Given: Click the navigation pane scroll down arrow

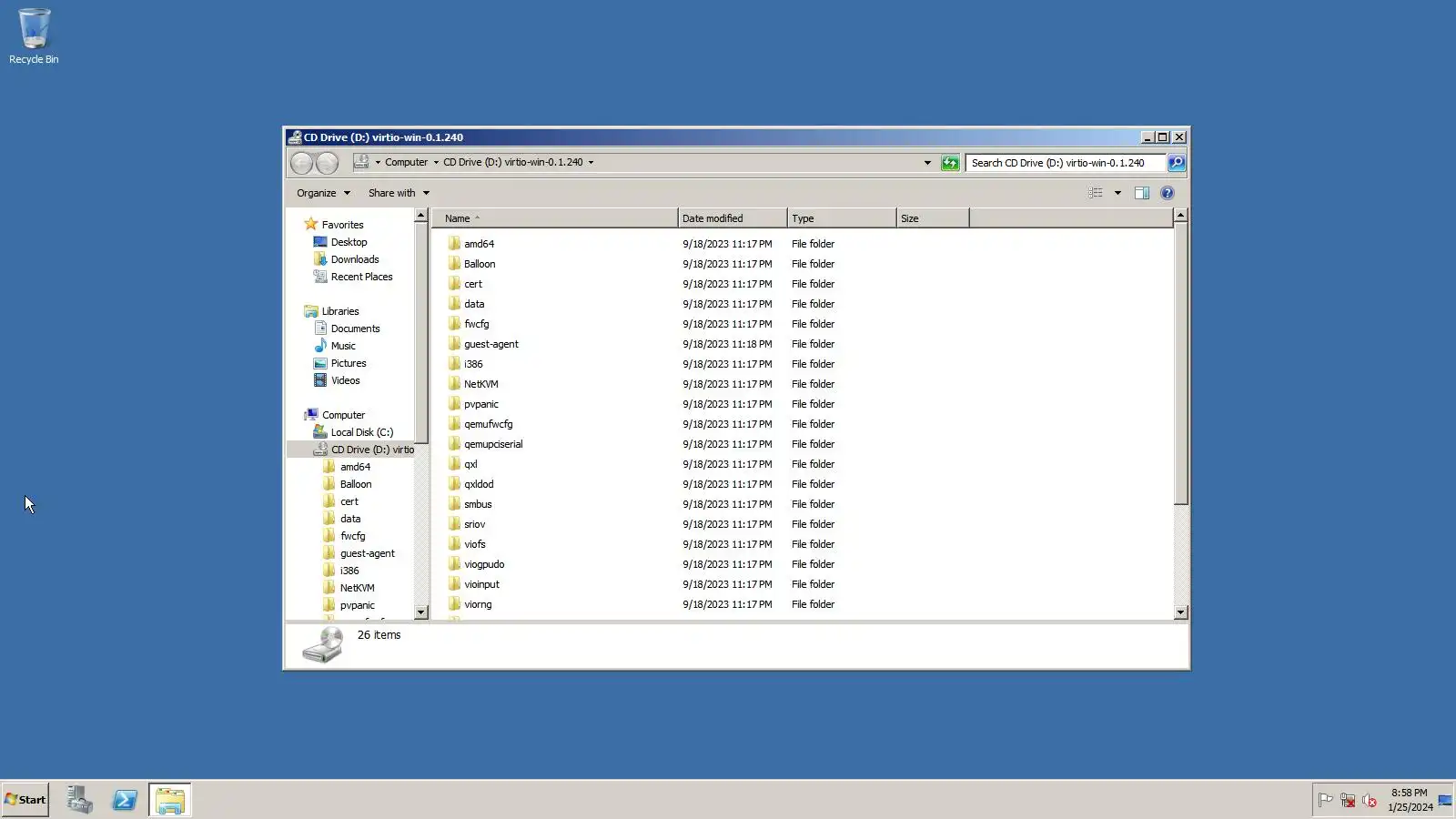Looking at the screenshot, I should click(x=420, y=612).
